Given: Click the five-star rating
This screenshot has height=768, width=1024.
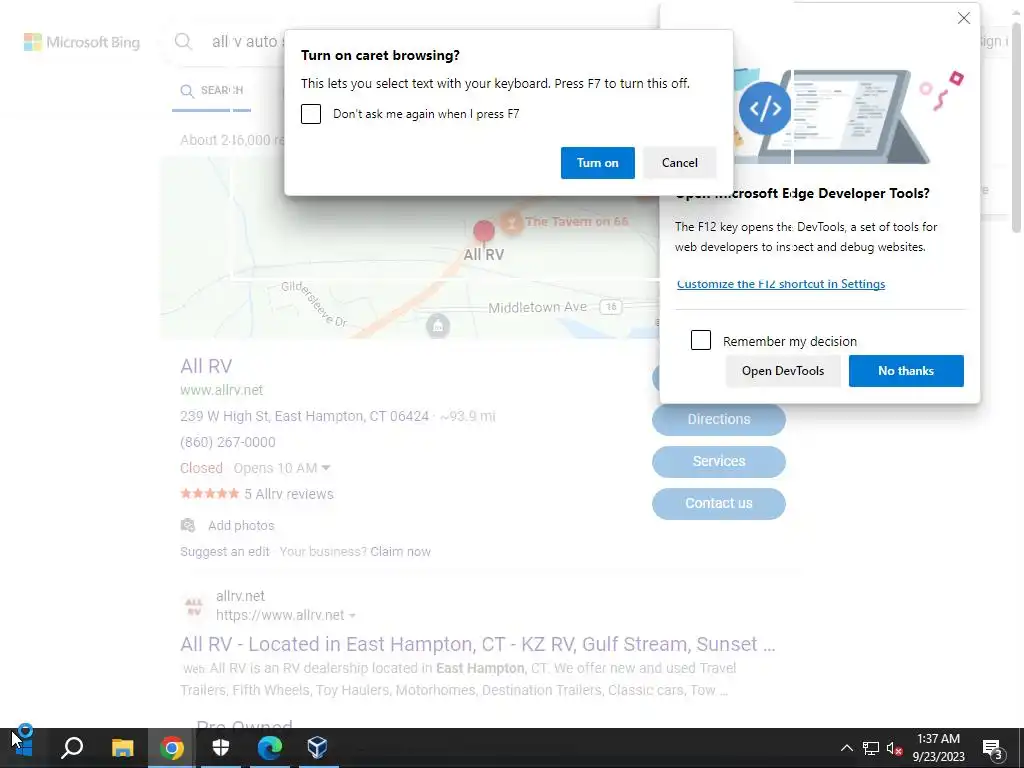Looking at the screenshot, I should click(210, 494).
